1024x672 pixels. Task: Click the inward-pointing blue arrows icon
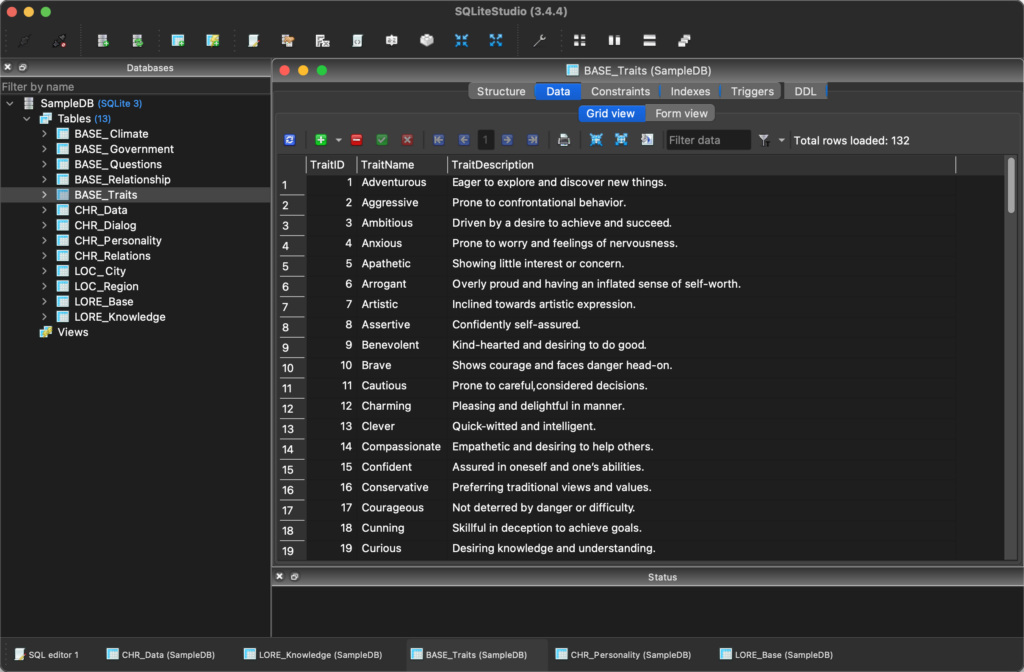[x=461, y=40]
